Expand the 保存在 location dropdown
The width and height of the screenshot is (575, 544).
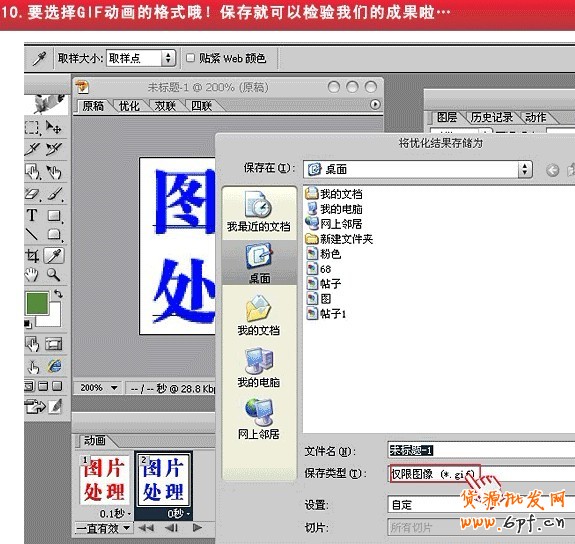click(x=417, y=169)
